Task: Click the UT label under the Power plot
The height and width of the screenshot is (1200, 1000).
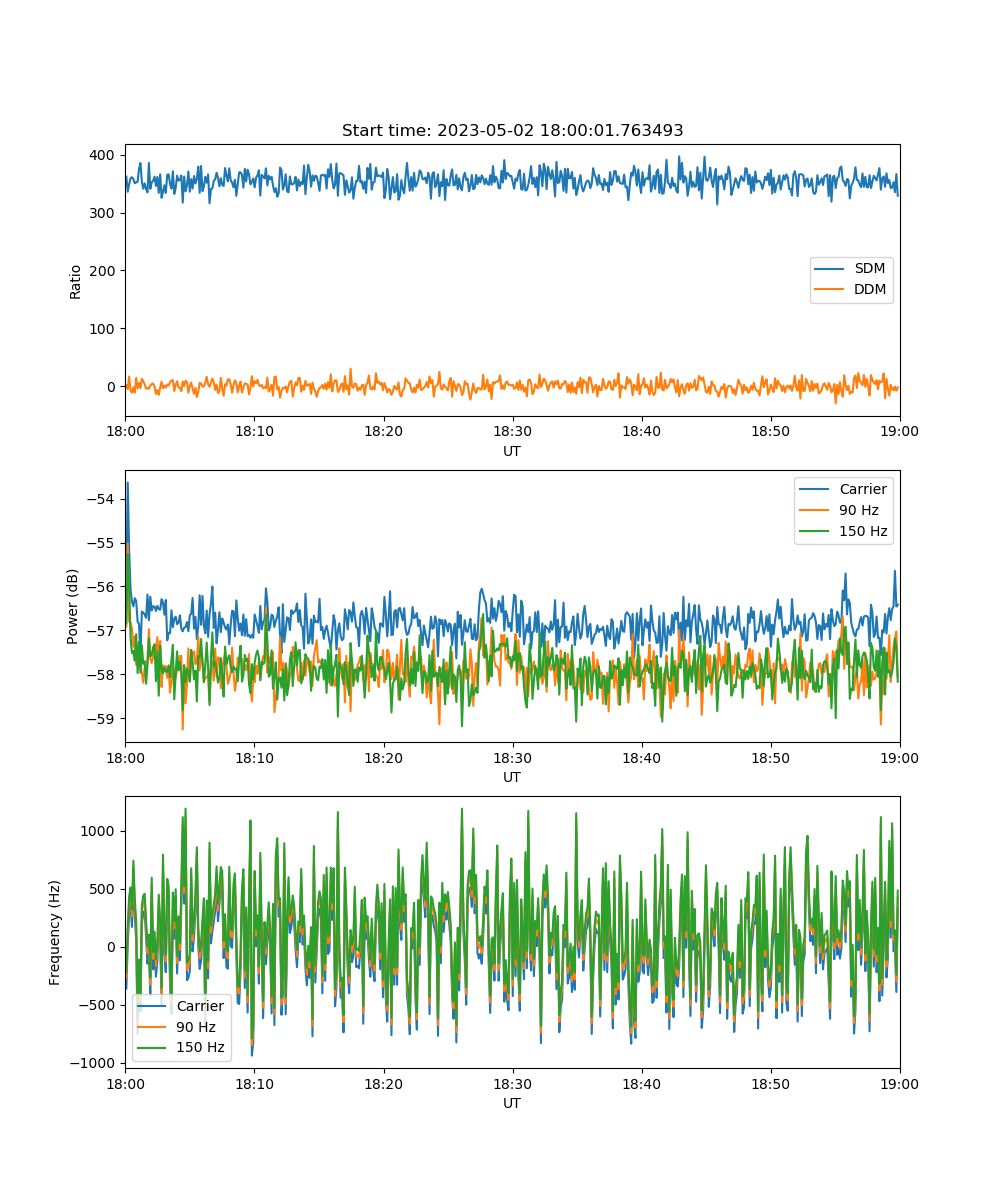Action: [x=512, y=777]
